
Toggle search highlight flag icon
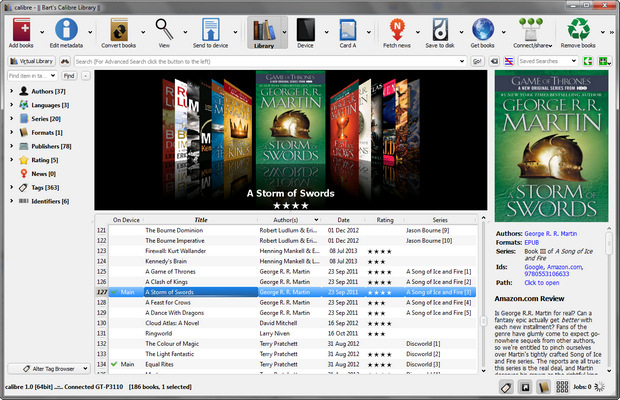click(x=509, y=61)
